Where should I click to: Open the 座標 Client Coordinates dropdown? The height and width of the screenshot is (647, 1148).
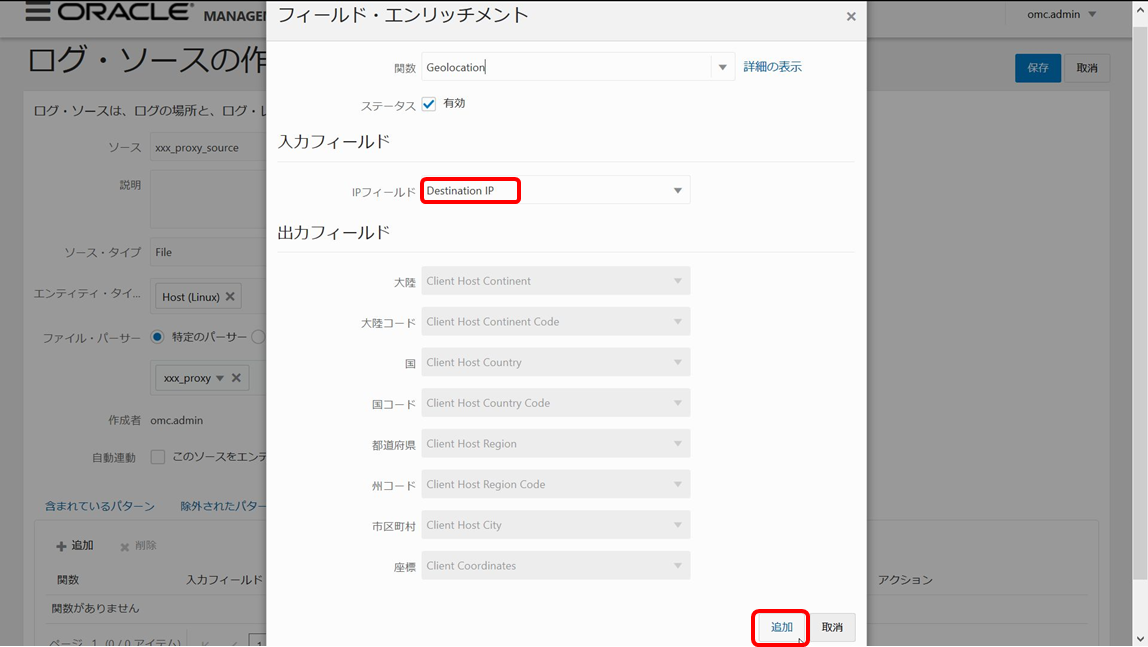[x=556, y=566]
